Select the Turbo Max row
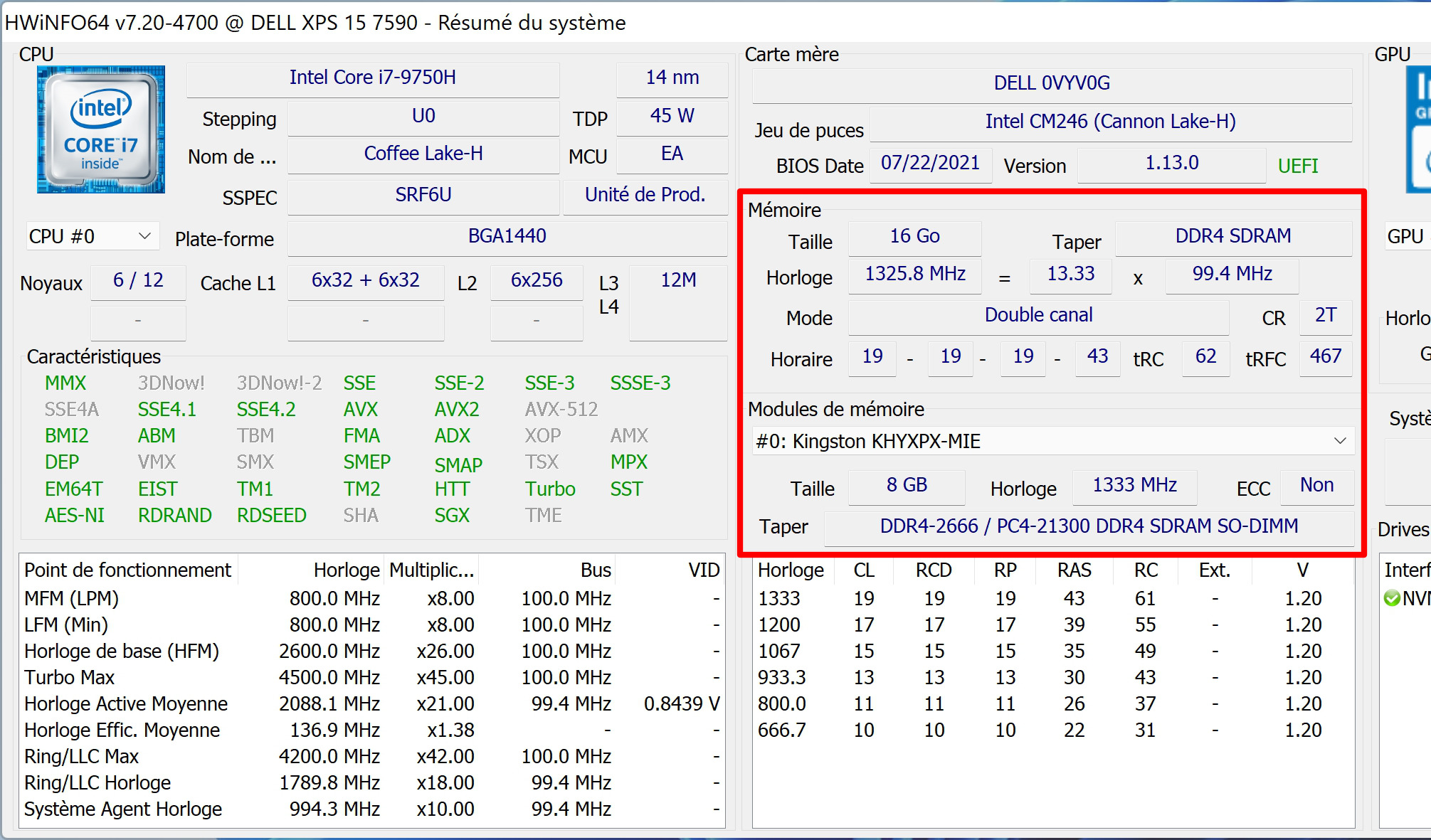Image resolution: width=1431 pixels, height=840 pixels. (372, 678)
